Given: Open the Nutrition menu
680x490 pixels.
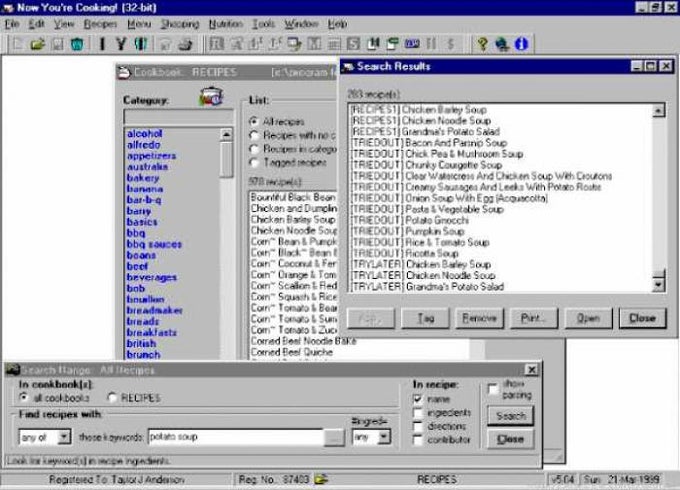Looking at the screenshot, I should 226,24.
